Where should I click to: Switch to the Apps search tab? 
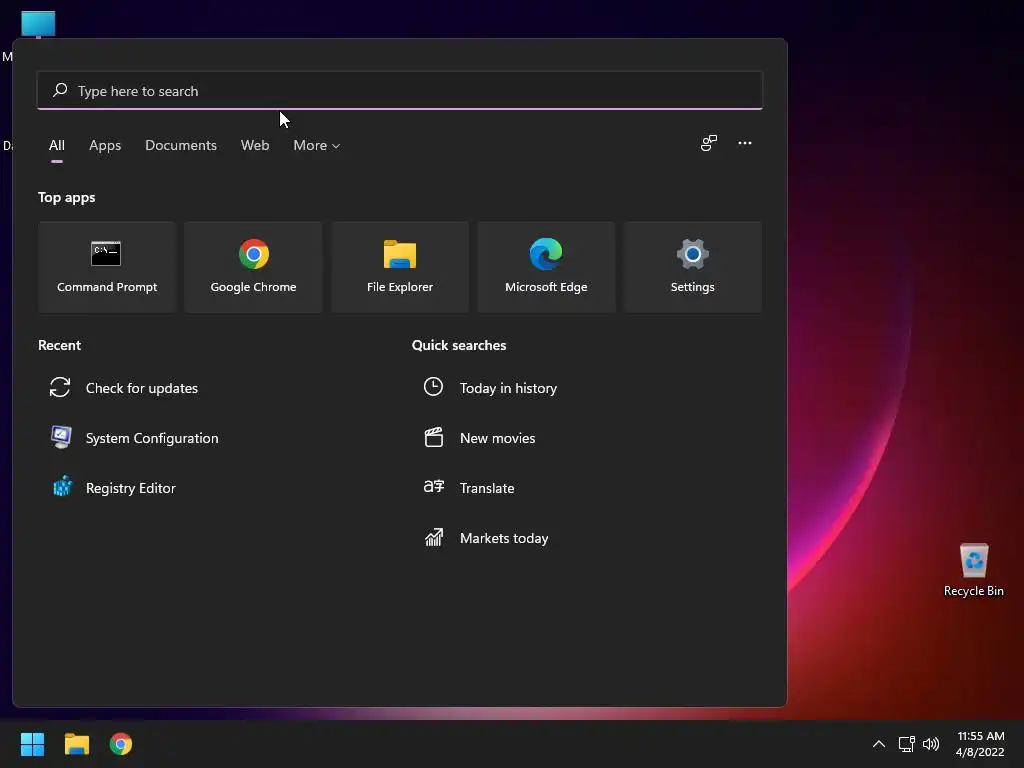tap(105, 145)
